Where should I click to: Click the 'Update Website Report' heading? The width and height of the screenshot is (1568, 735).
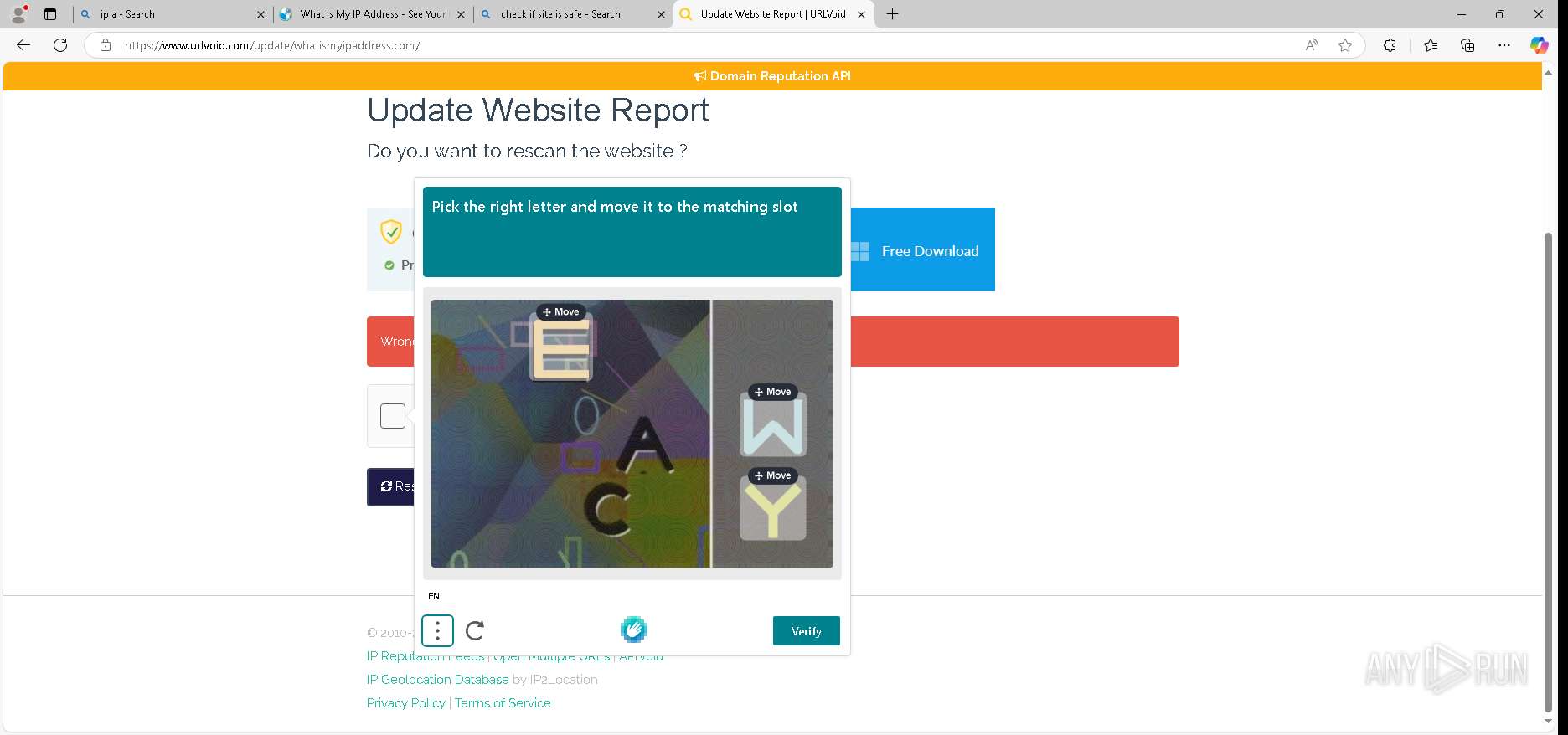(538, 111)
